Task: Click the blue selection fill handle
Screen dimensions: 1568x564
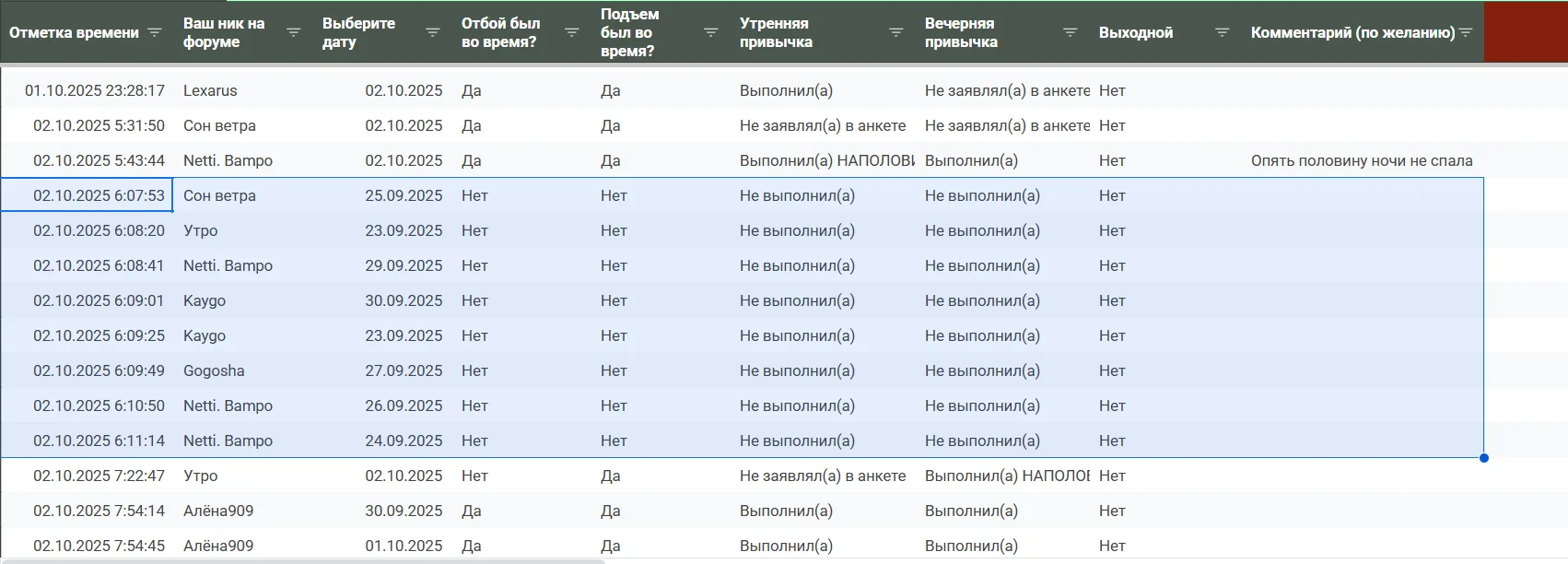Action: tap(1483, 458)
